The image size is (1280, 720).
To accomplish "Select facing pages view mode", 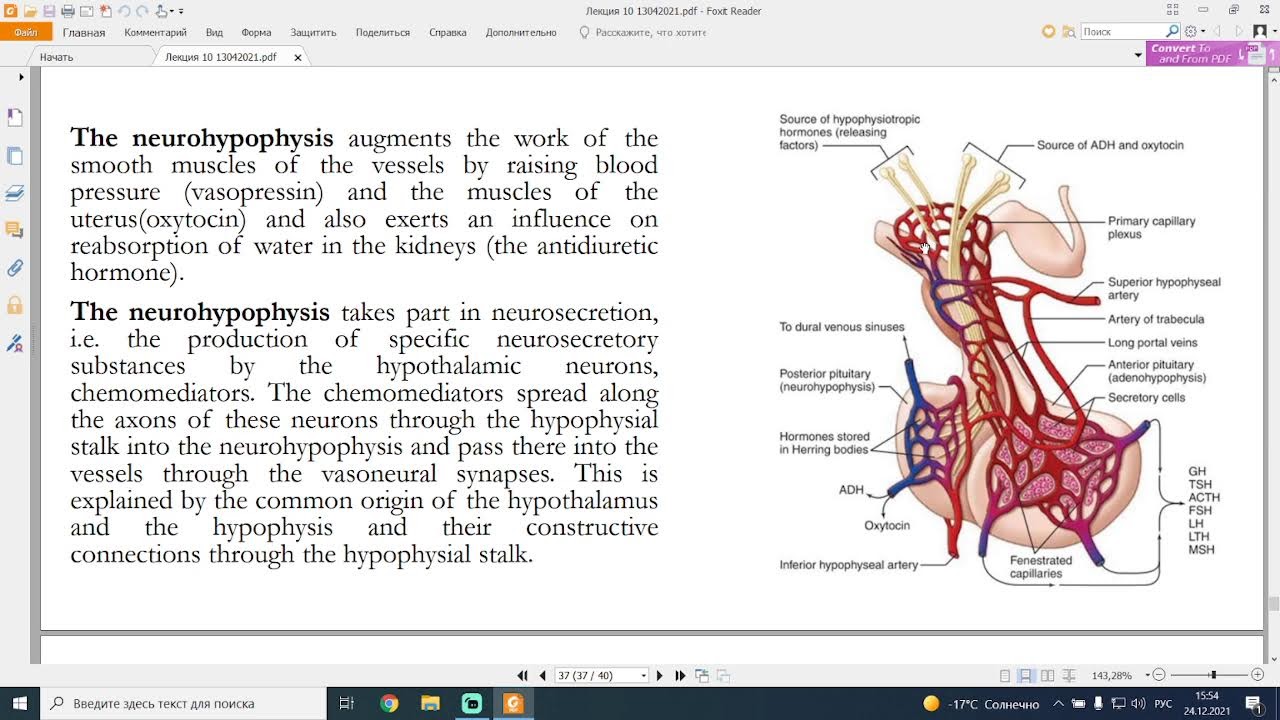I will coord(1047,676).
